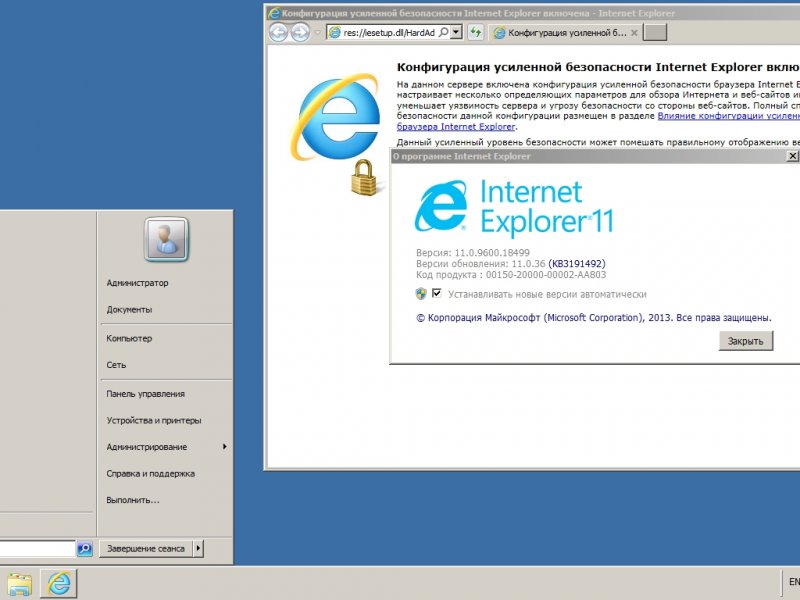800x600 pixels.
Task: Open Компьютер in the Start menu
Action: pyautogui.click(x=129, y=339)
